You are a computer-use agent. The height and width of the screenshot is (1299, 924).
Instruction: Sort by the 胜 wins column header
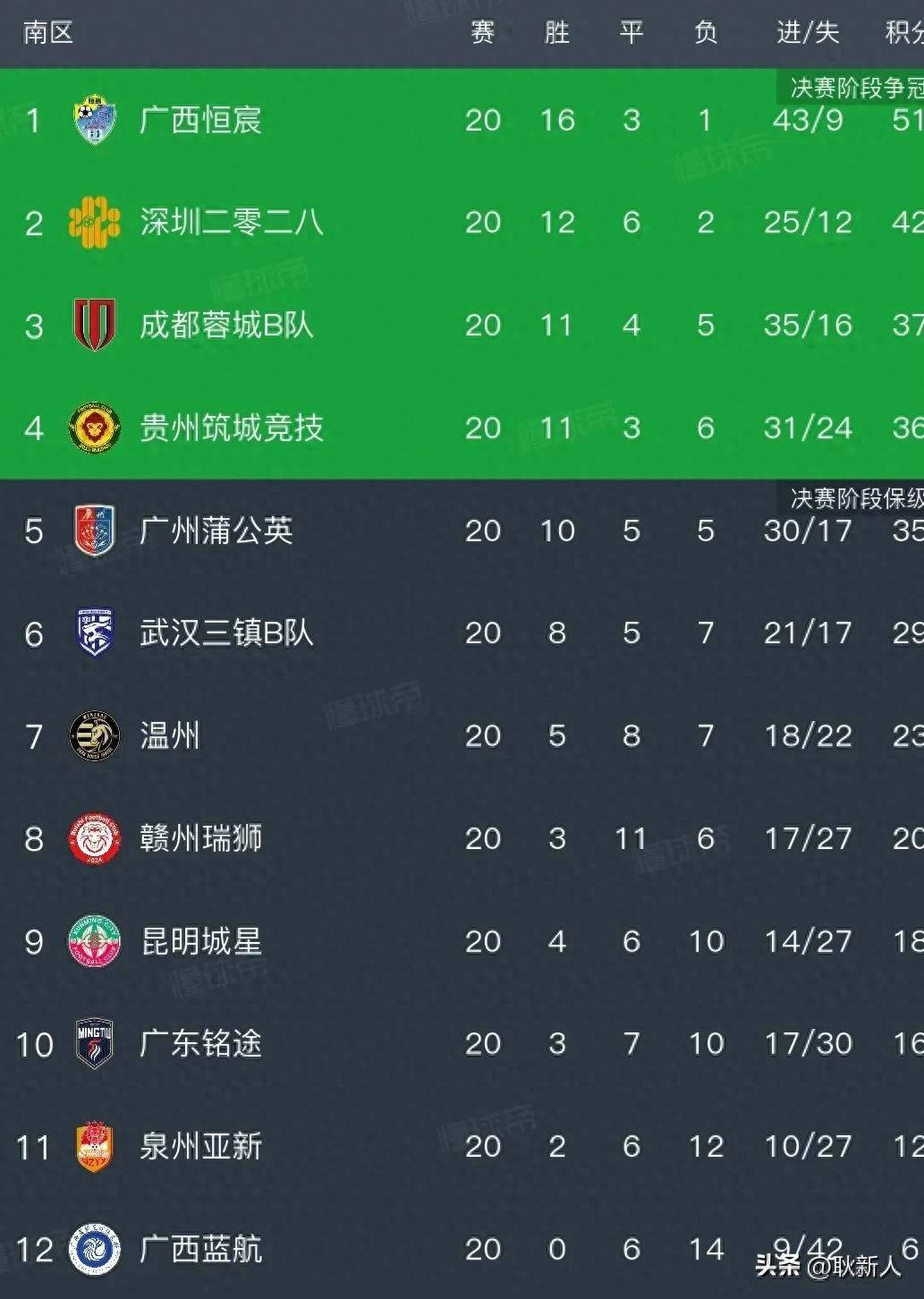(556, 33)
